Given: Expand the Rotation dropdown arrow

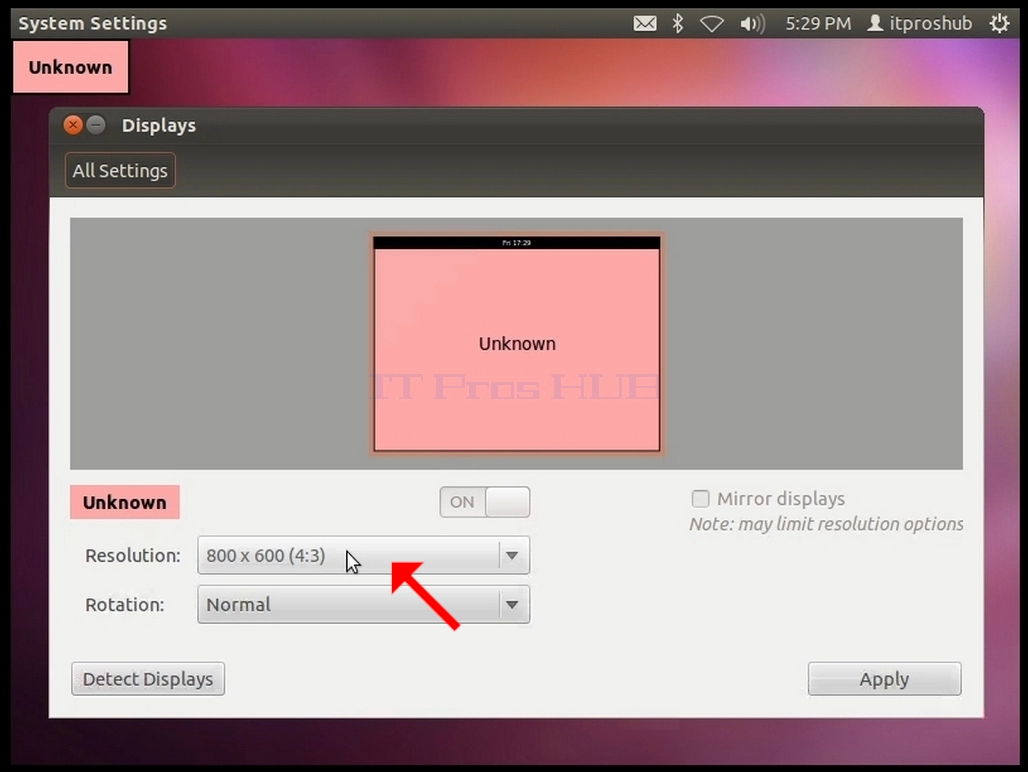Looking at the screenshot, I should point(512,604).
